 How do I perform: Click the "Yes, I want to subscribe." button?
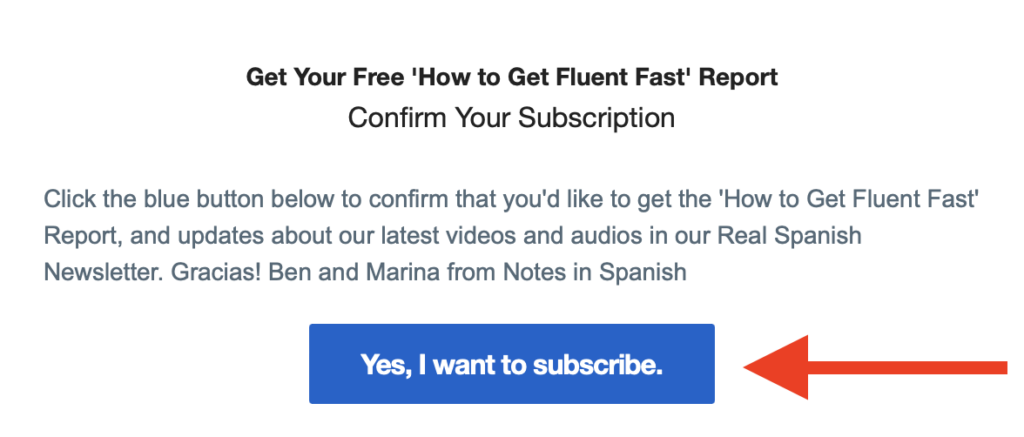(511, 364)
